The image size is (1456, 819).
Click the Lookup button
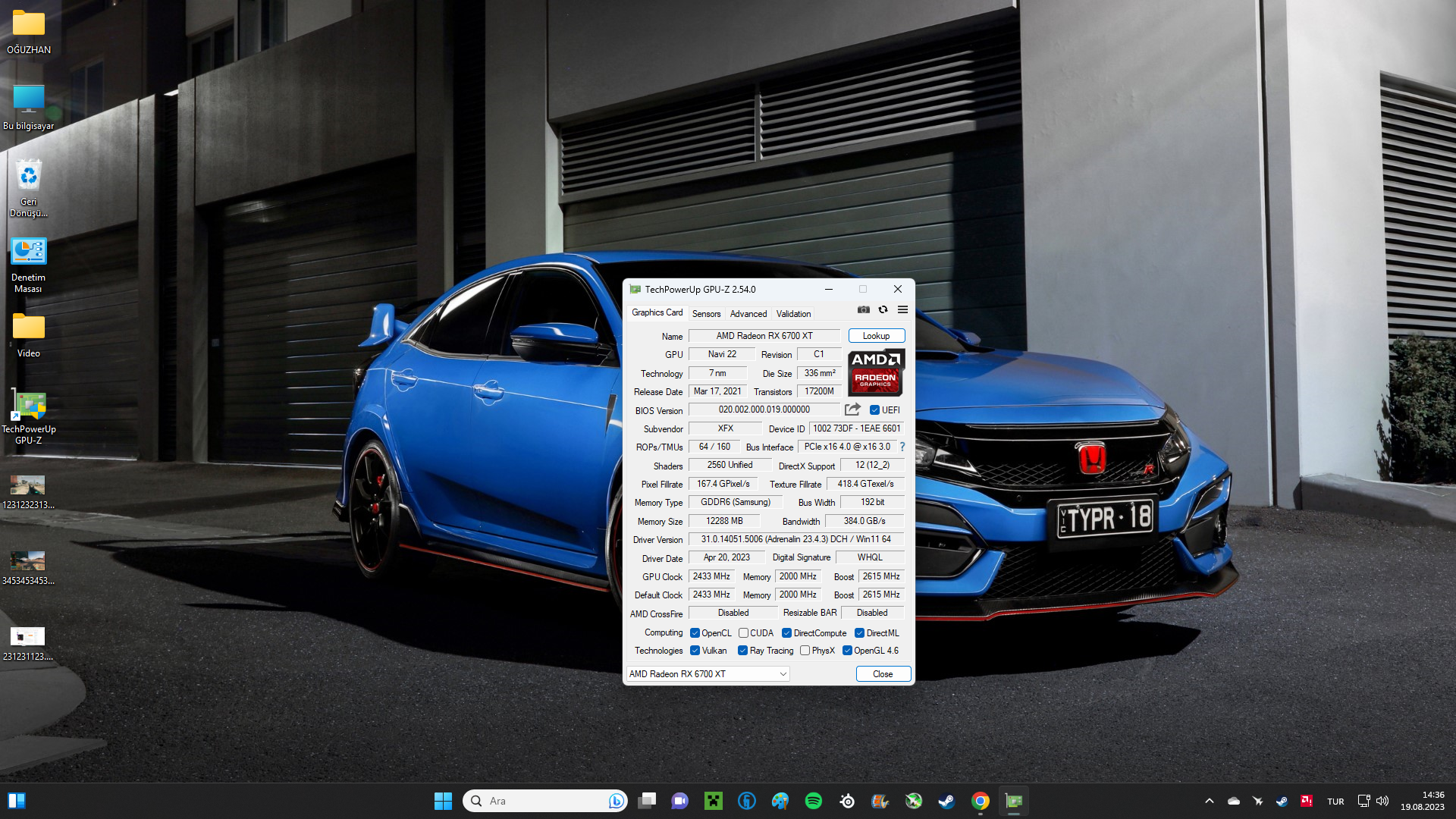coord(876,336)
